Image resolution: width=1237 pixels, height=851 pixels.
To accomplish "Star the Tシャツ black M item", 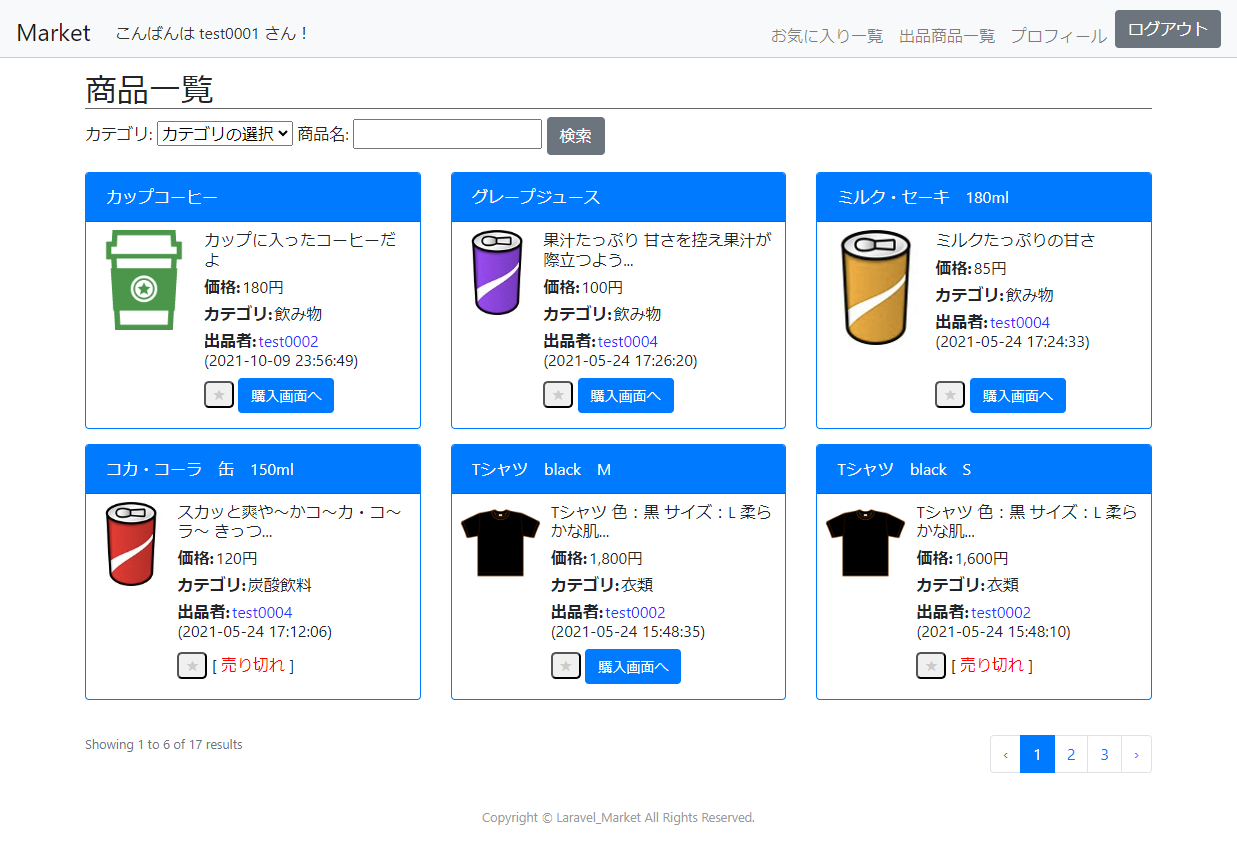I will (x=566, y=665).
